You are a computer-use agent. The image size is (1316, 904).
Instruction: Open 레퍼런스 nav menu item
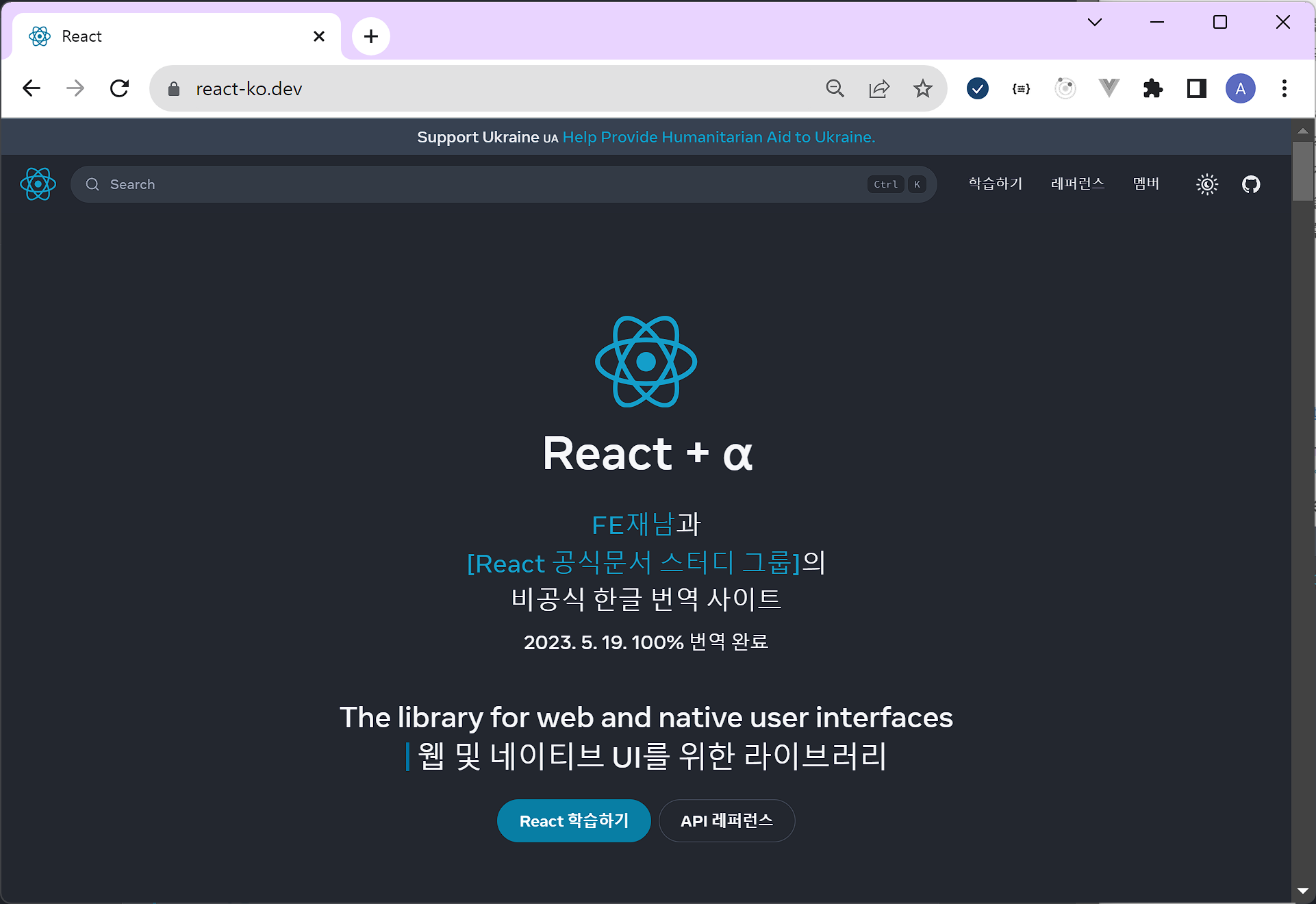pos(1077,184)
